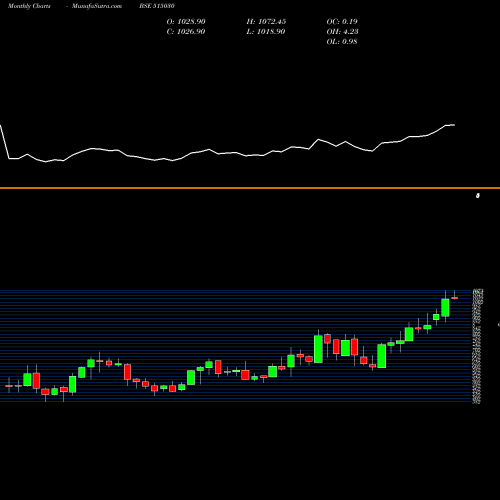Click the last small red candle on the chart
The height and width of the screenshot is (500, 500).
(455, 298)
